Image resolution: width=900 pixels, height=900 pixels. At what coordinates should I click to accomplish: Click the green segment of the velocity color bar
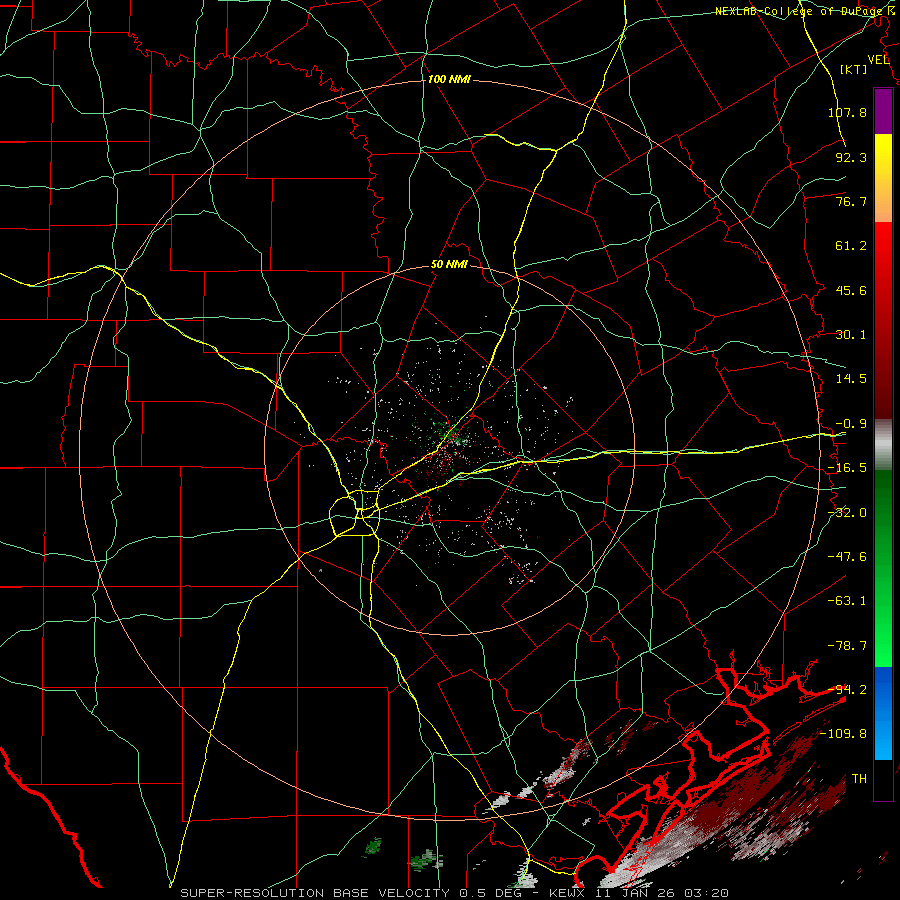pyautogui.click(x=883, y=568)
